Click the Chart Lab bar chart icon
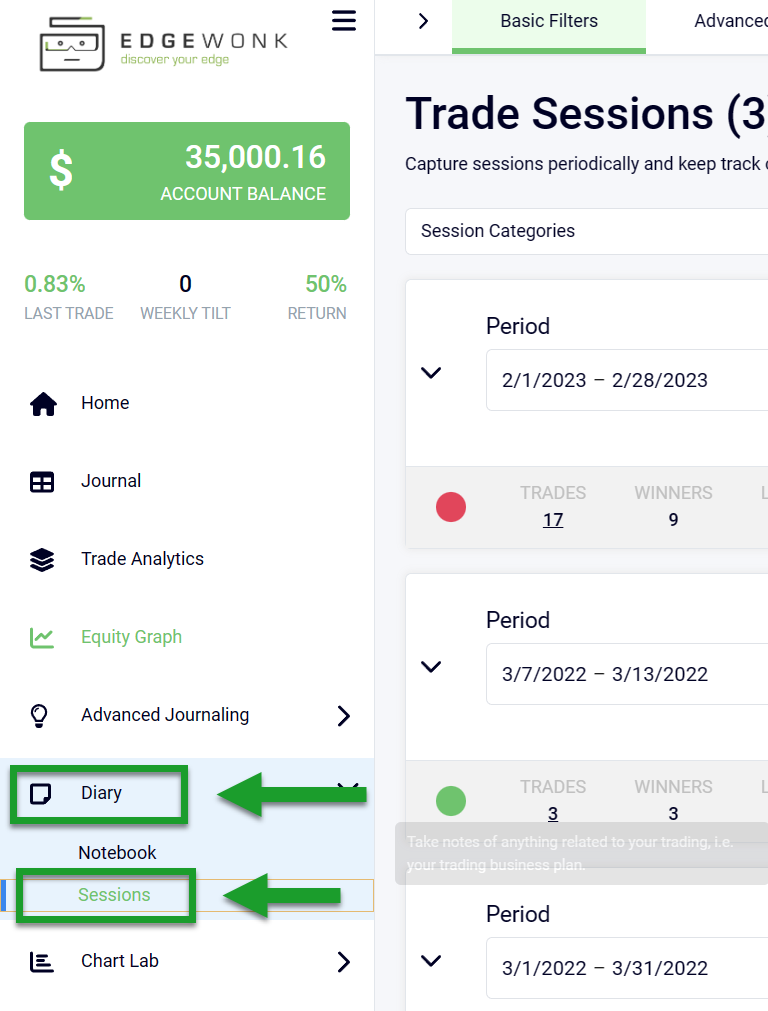Screen dimensions: 768x1011 click(x=42, y=962)
